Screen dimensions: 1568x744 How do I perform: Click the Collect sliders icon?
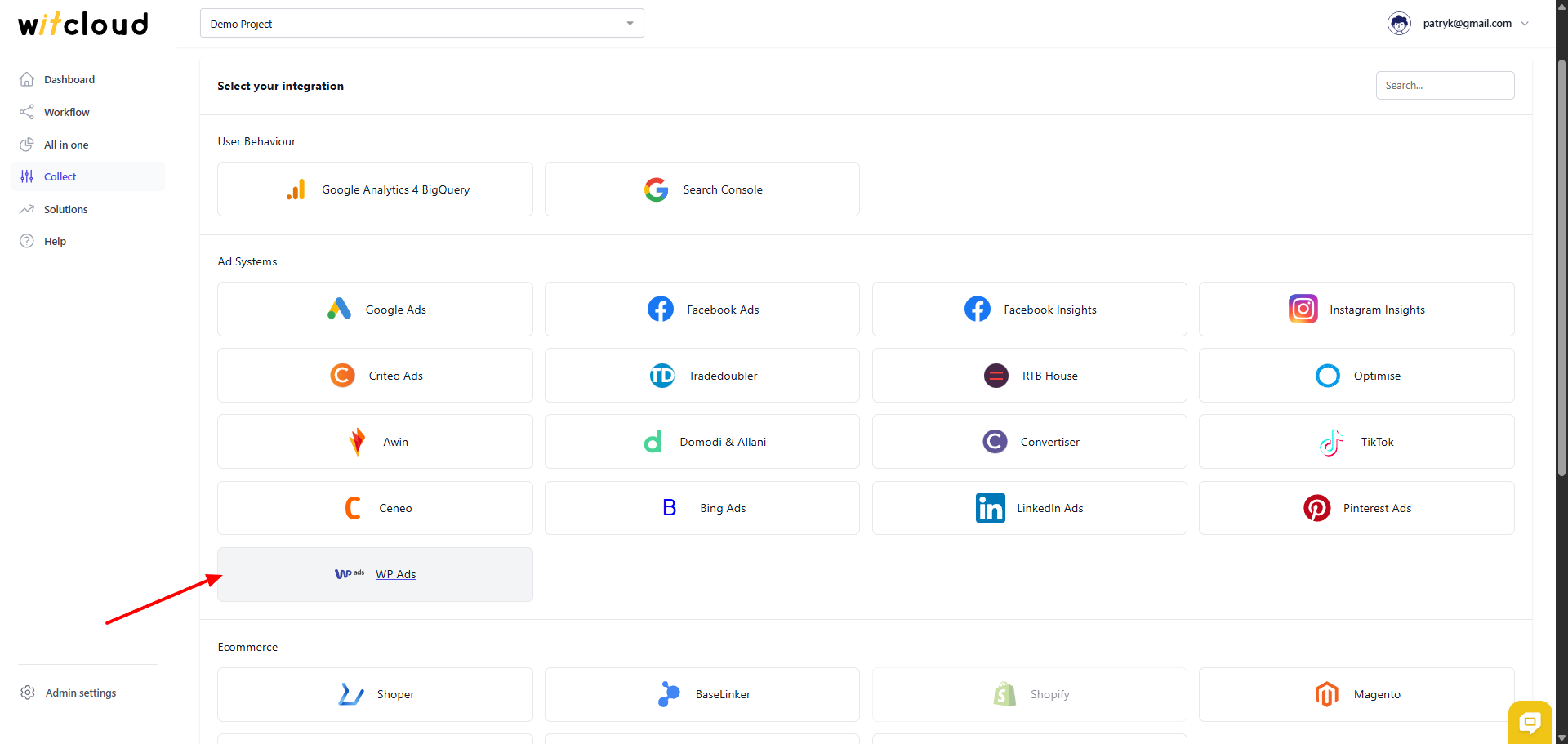(x=27, y=176)
